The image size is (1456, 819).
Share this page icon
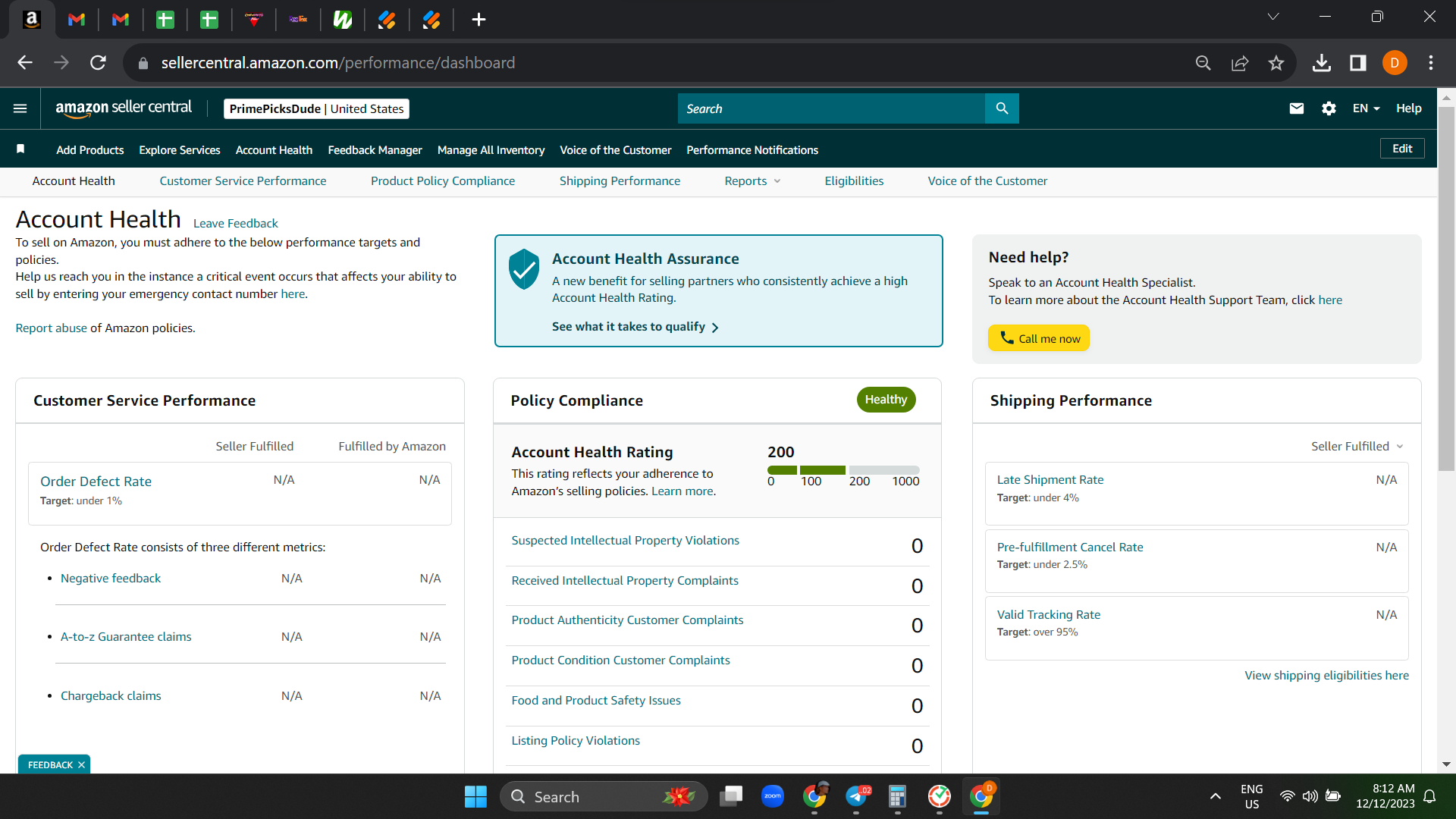[x=1240, y=63]
